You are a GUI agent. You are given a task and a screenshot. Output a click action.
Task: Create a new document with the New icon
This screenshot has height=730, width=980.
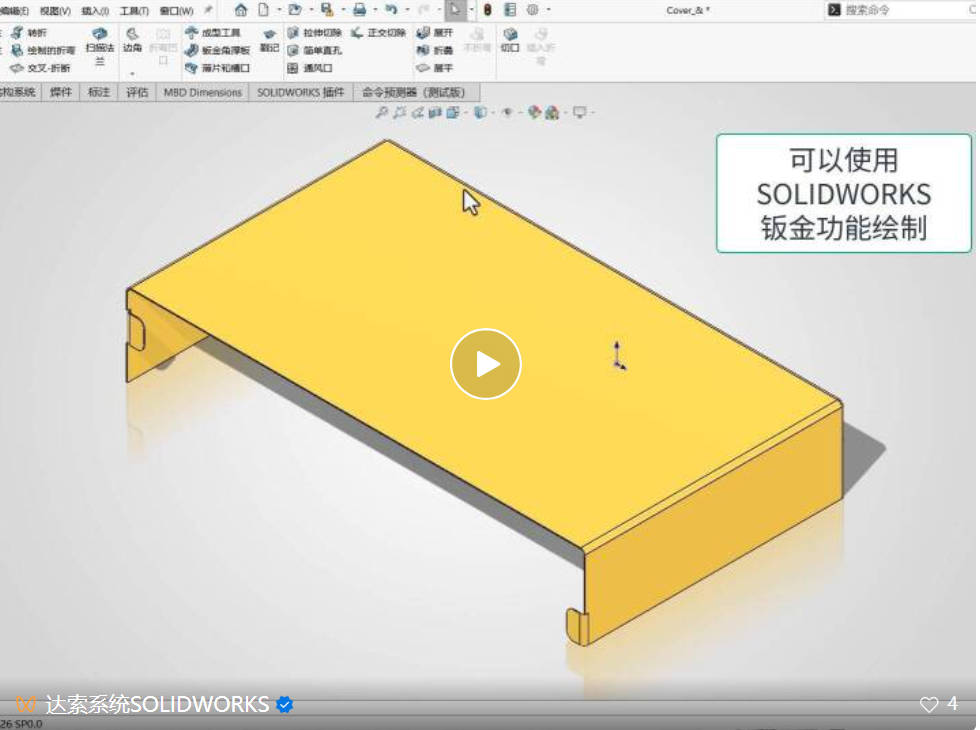tap(264, 9)
